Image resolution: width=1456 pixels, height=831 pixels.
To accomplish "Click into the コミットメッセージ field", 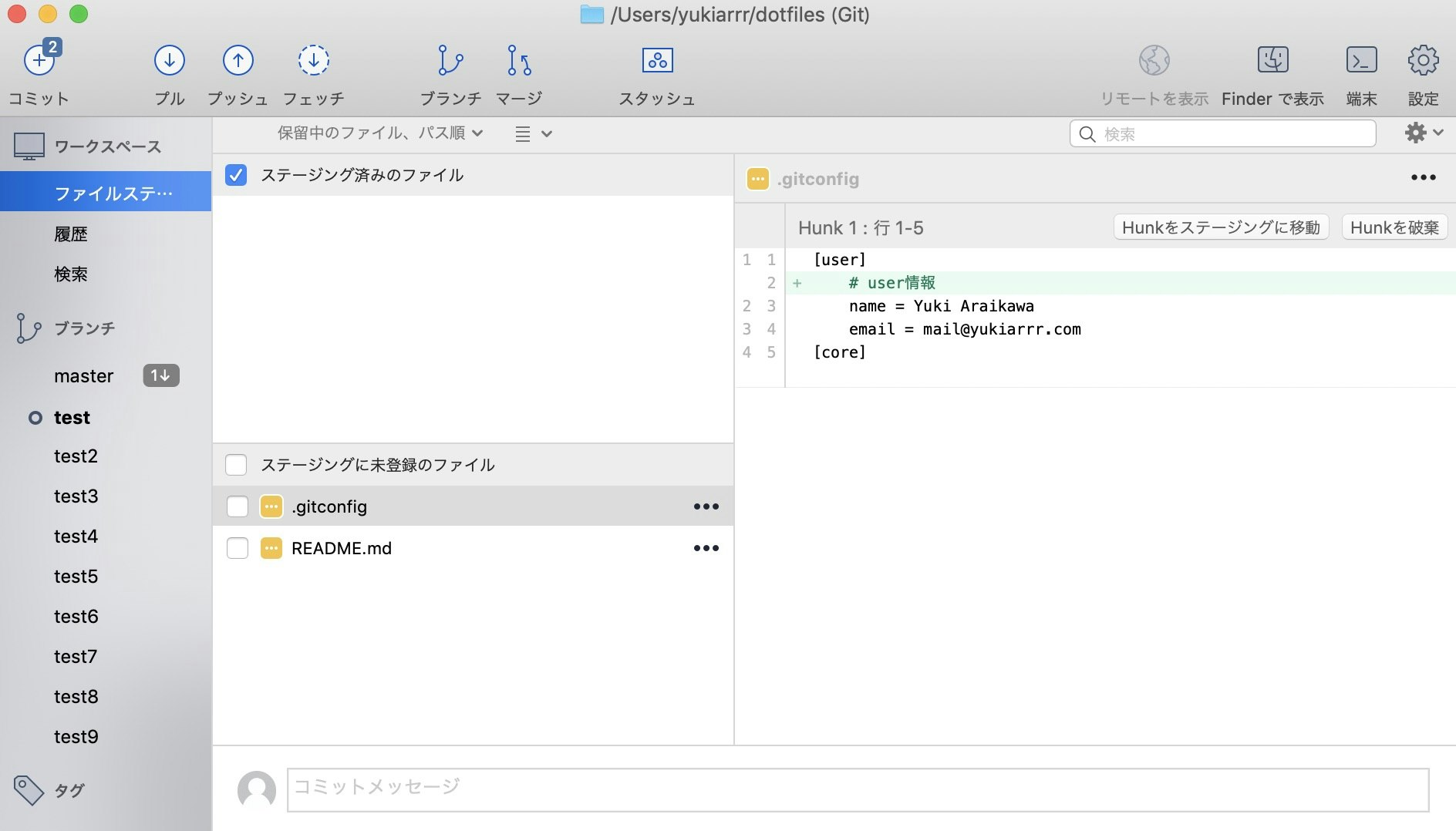I will 858,789.
